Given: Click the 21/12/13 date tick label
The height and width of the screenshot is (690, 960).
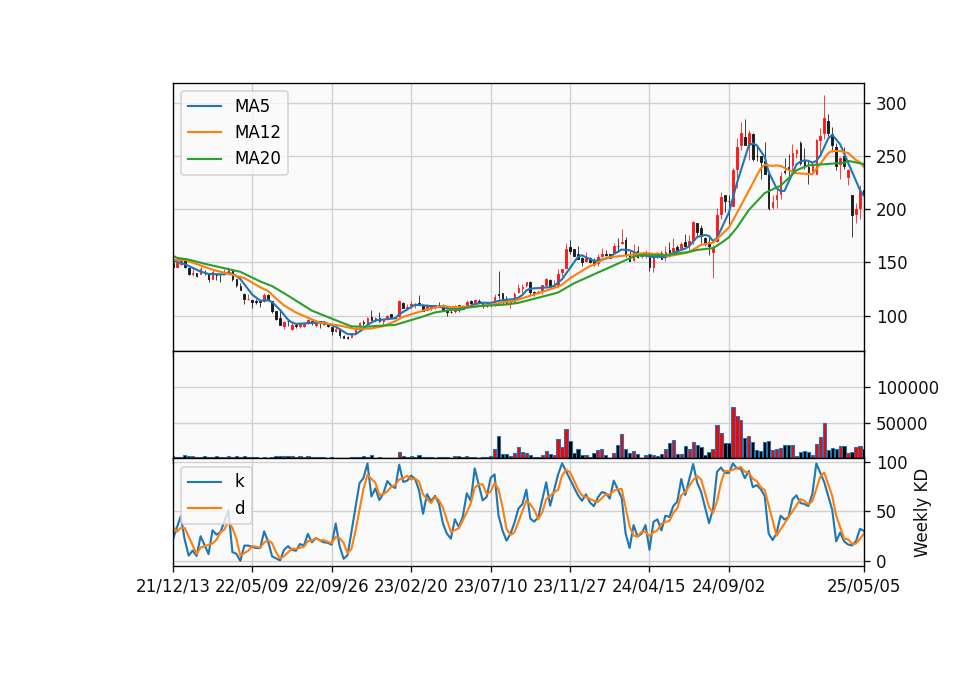Looking at the screenshot, I should [173, 586].
